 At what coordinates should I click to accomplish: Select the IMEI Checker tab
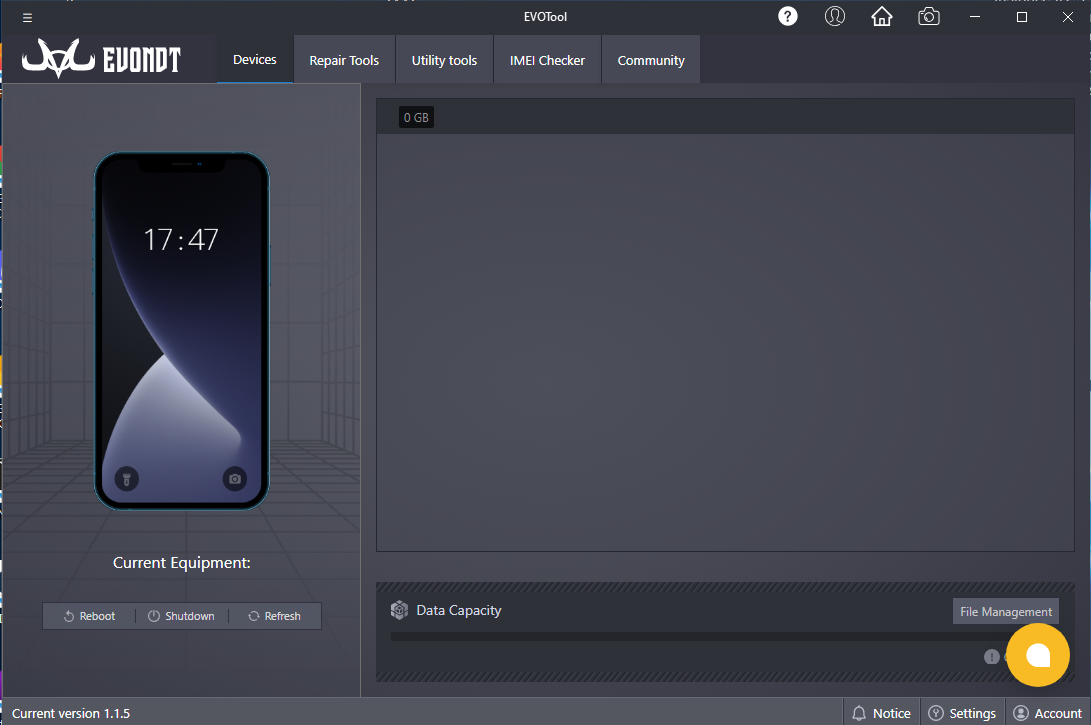point(547,61)
